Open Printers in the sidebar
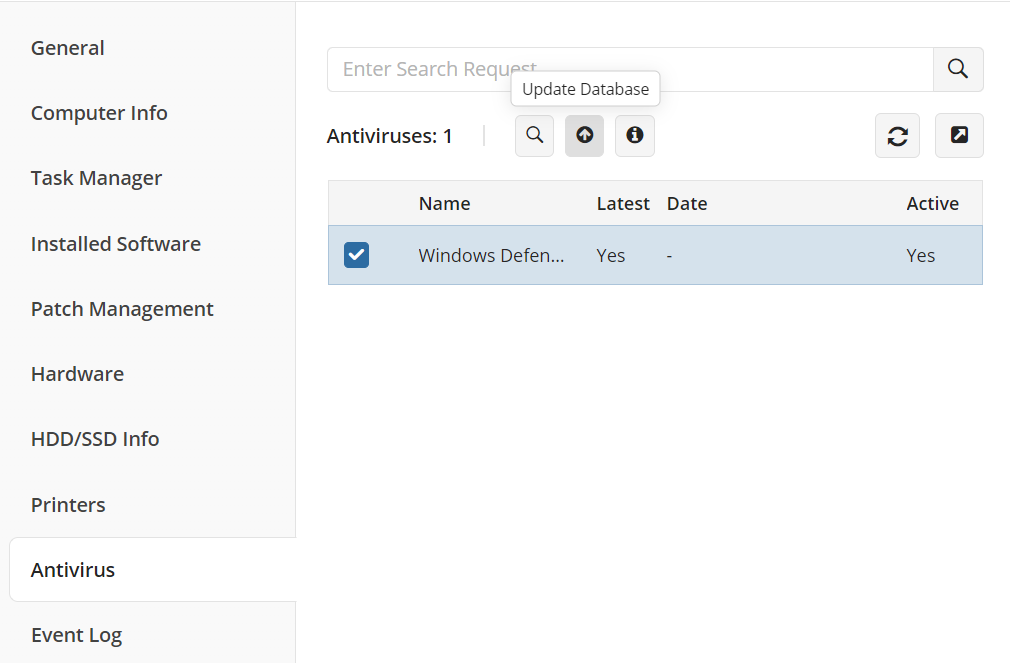This screenshot has width=1010, height=663. tap(68, 505)
